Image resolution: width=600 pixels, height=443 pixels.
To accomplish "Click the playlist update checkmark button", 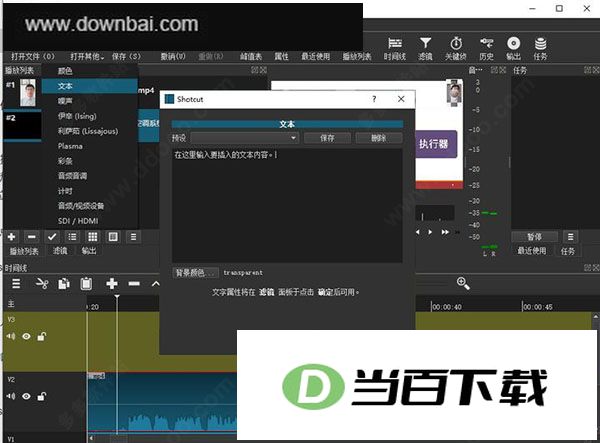I will [52, 237].
